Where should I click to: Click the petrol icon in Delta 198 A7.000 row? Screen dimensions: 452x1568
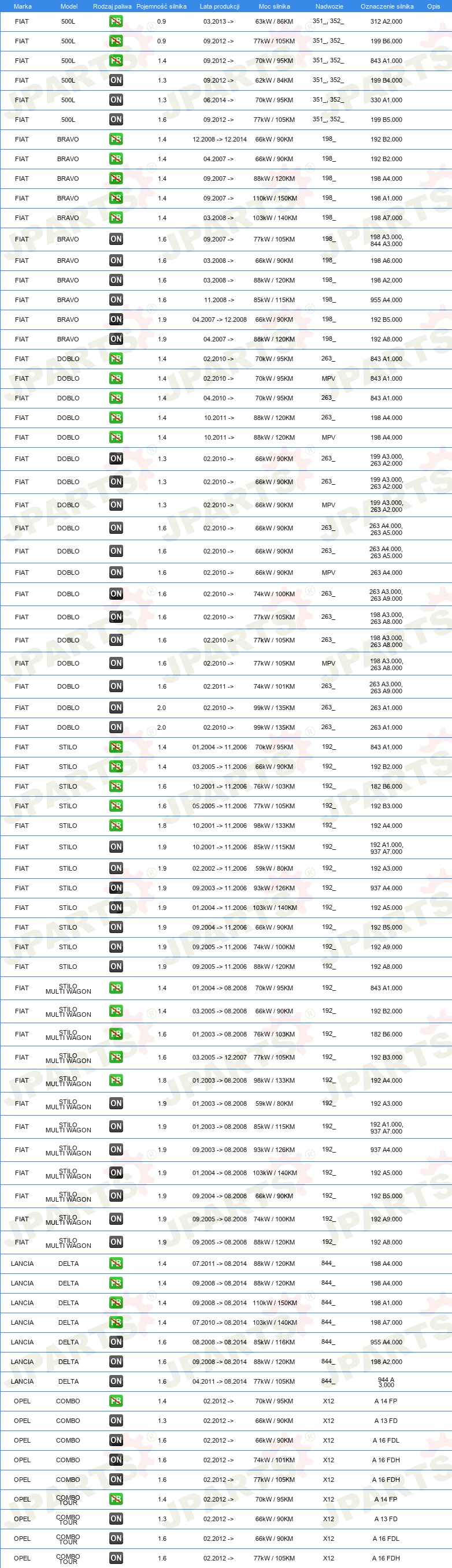pos(116,1322)
